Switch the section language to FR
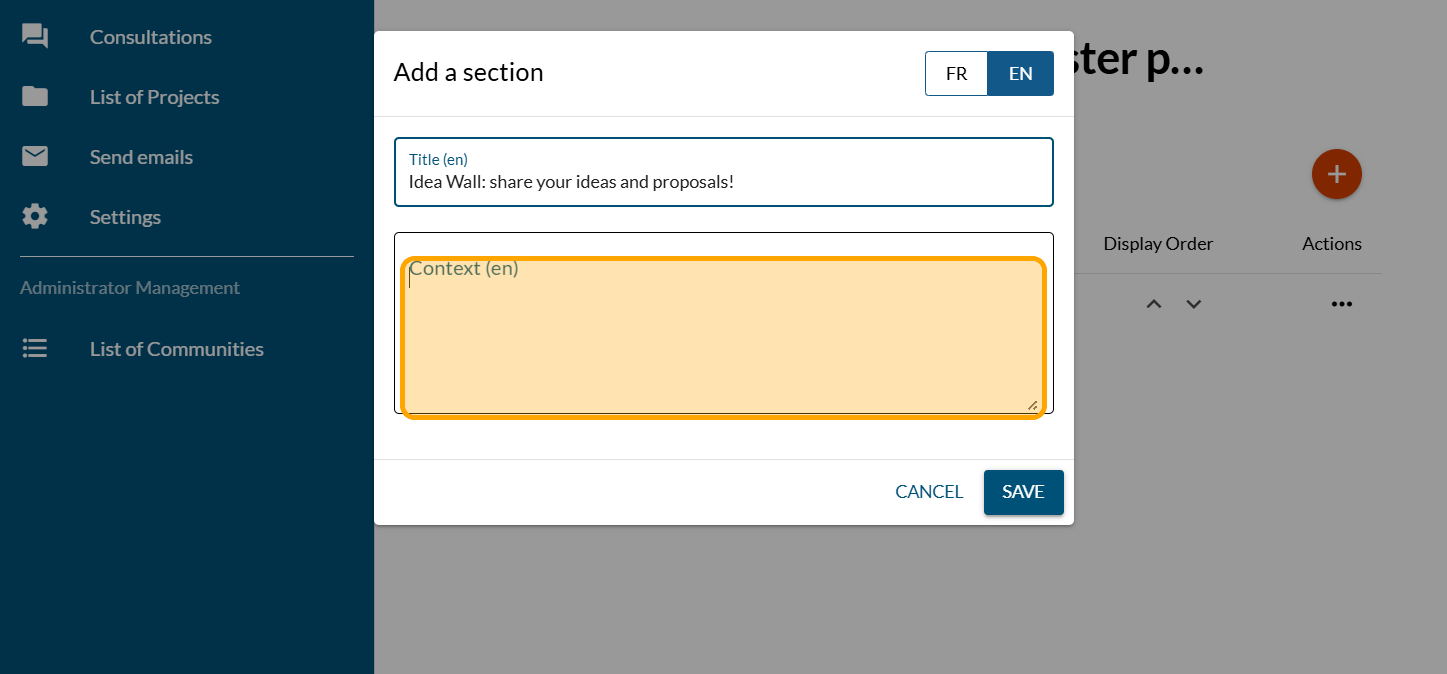This screenshot has width=1447, height=674. (956, 74)
